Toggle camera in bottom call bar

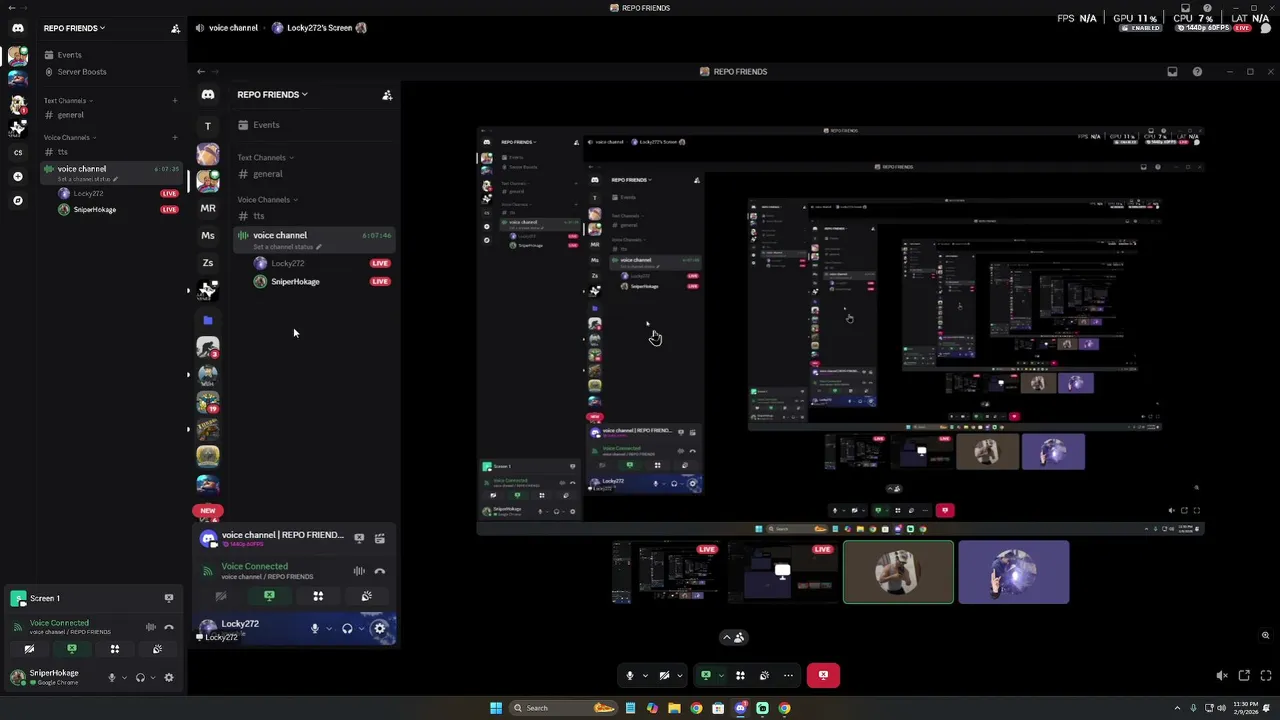click(x=664, y=675)
